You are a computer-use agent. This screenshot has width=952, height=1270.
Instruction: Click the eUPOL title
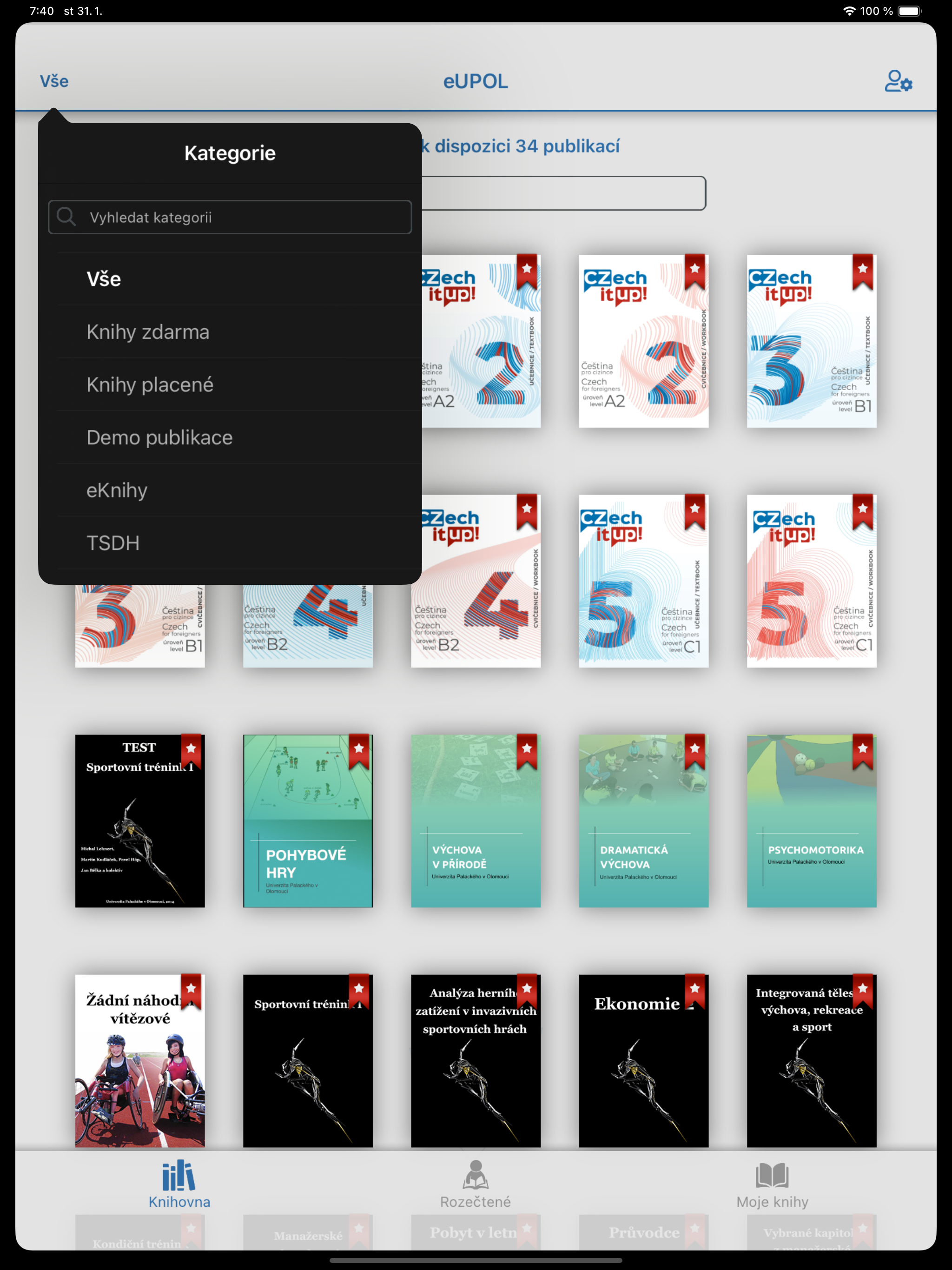pyautogui.click(x=476, y=81)
